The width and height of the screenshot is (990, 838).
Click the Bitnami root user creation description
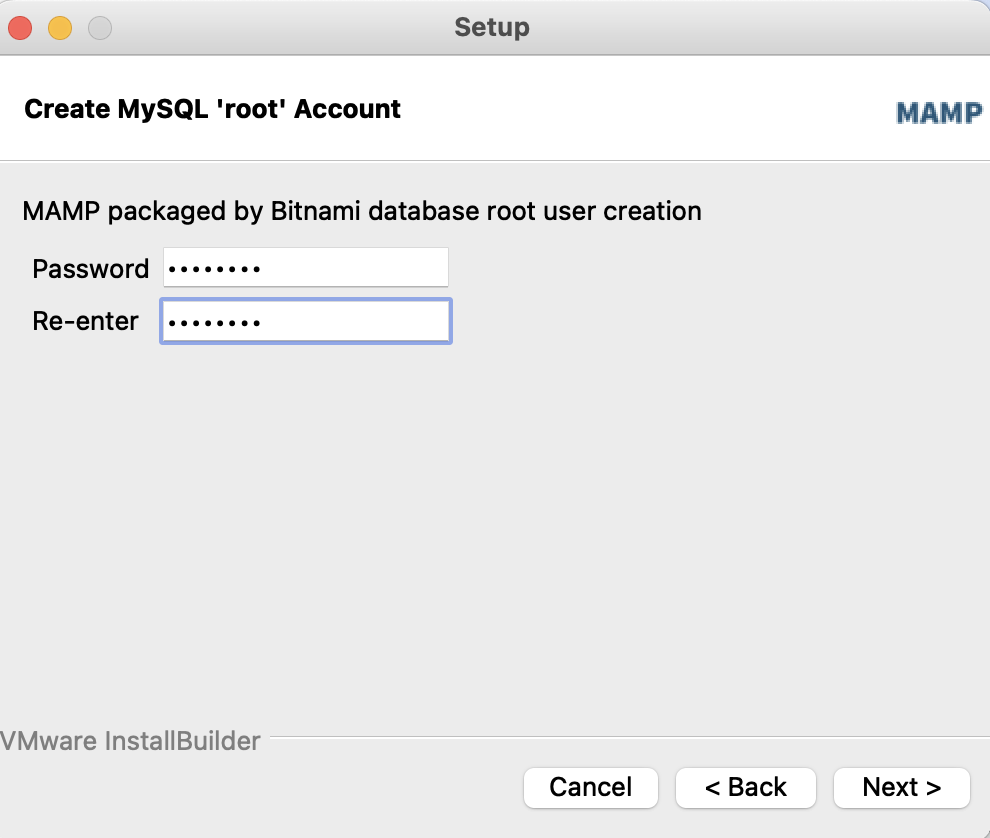[x=360, y=211]
